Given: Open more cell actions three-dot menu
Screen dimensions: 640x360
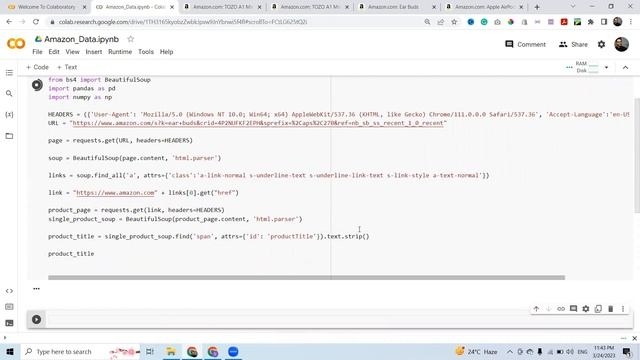Looking at the screenshot, I should (623, 309).
